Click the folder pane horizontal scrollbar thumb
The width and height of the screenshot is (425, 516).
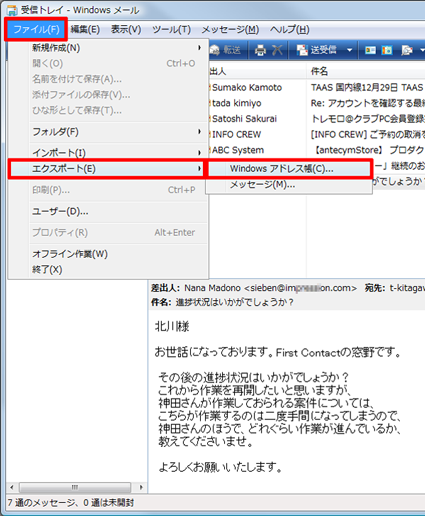75,487
